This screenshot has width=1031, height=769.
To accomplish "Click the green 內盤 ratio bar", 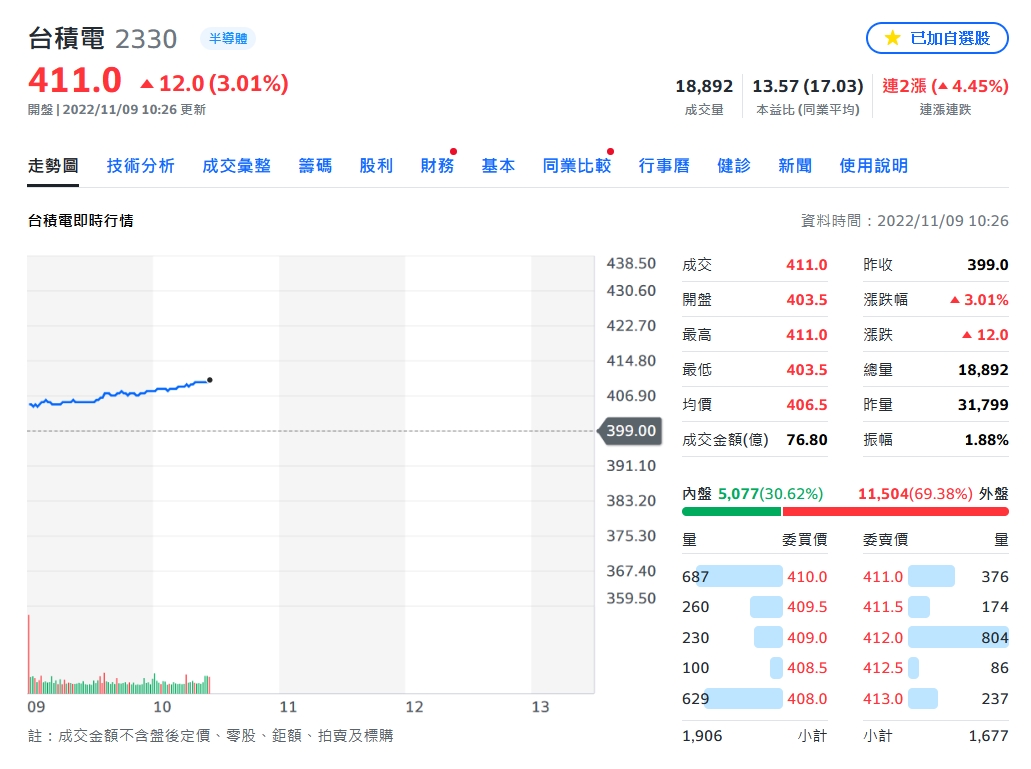I will tap(731, 511).
